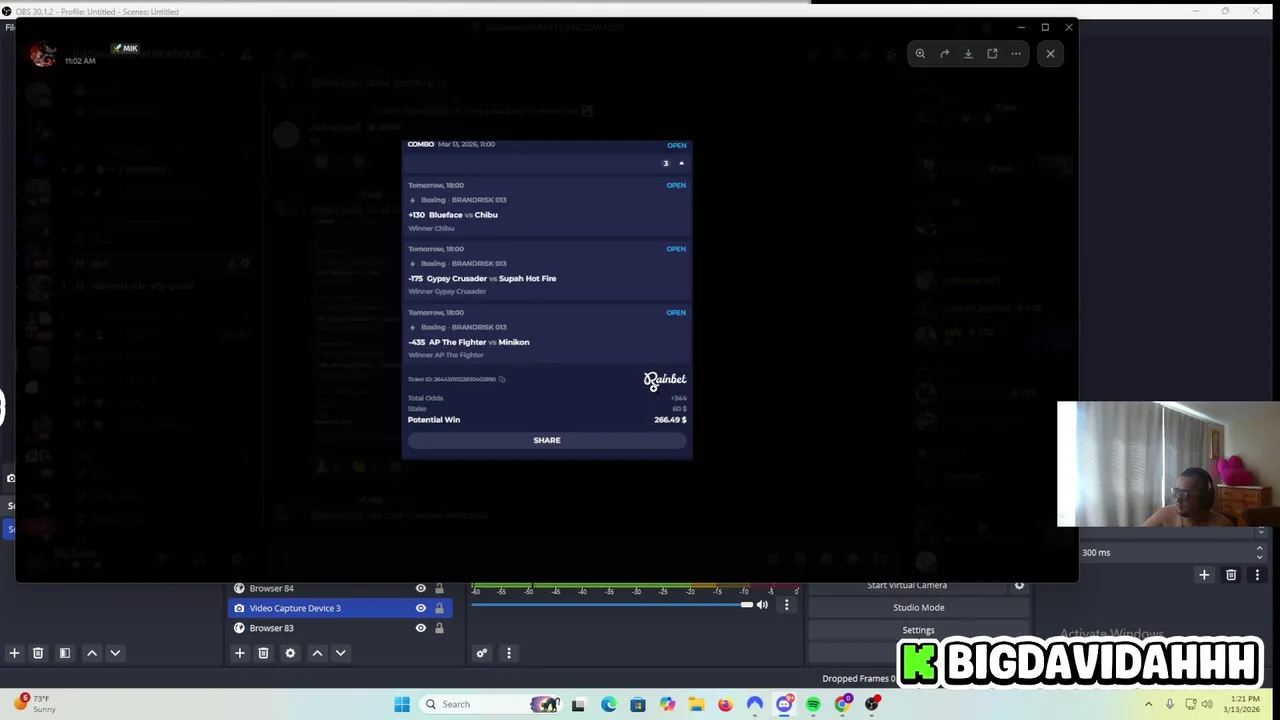Remove the scene transition

click(x=1231, y=575)
